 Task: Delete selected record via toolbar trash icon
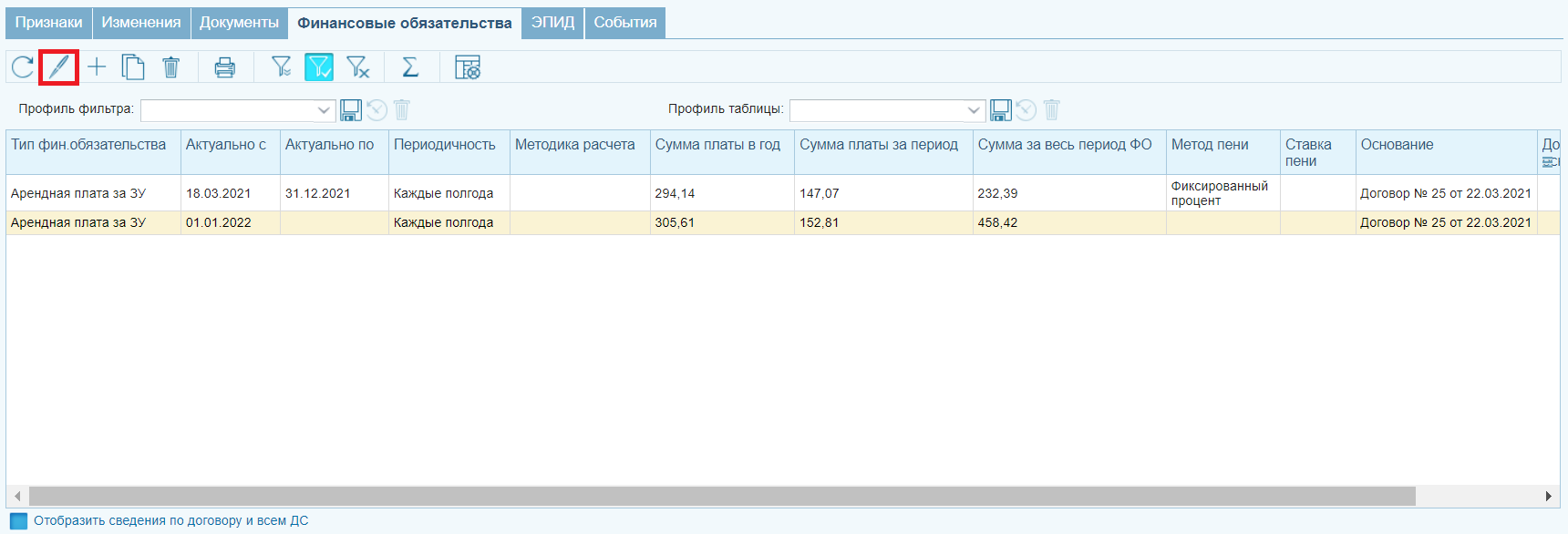tap(170, 67)
